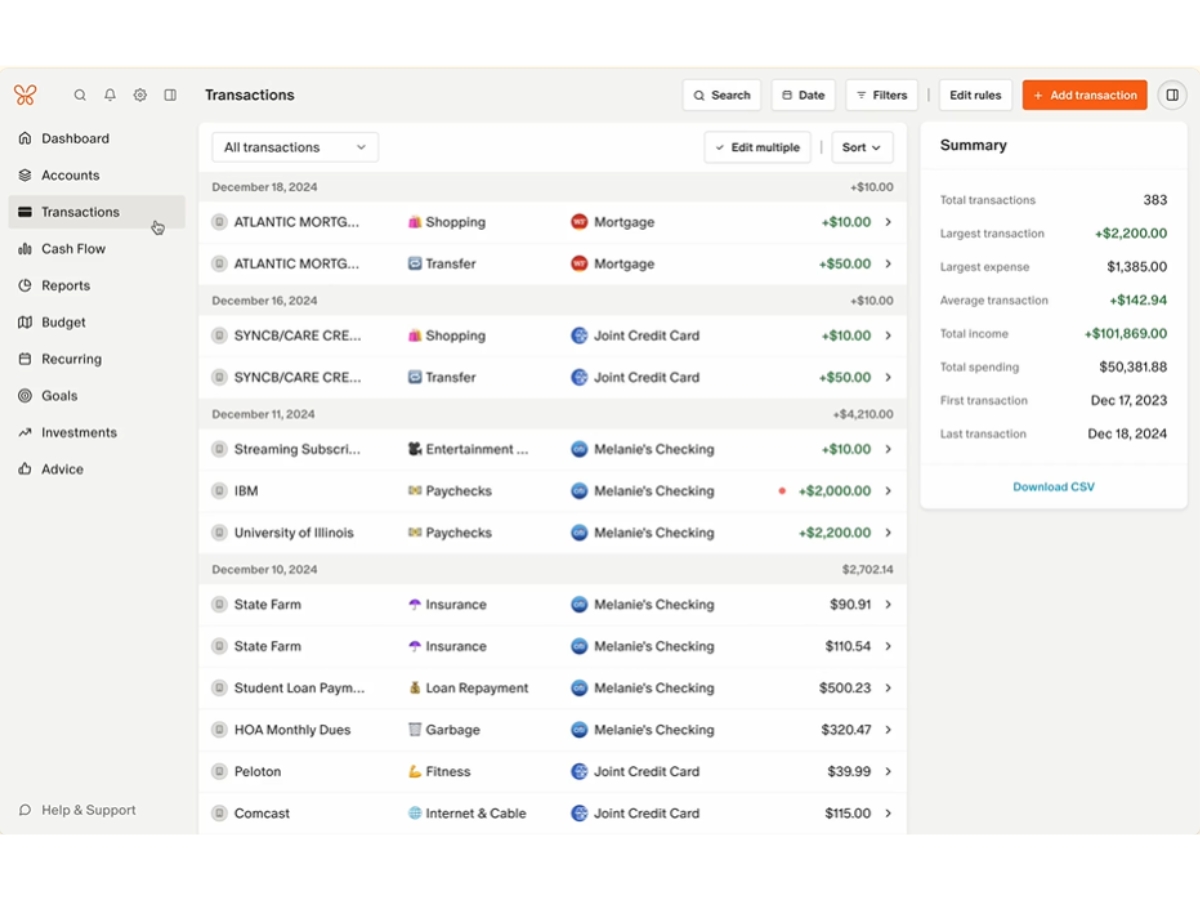
Task: Click the Add transaction button
Action: tap(1085, 95)
